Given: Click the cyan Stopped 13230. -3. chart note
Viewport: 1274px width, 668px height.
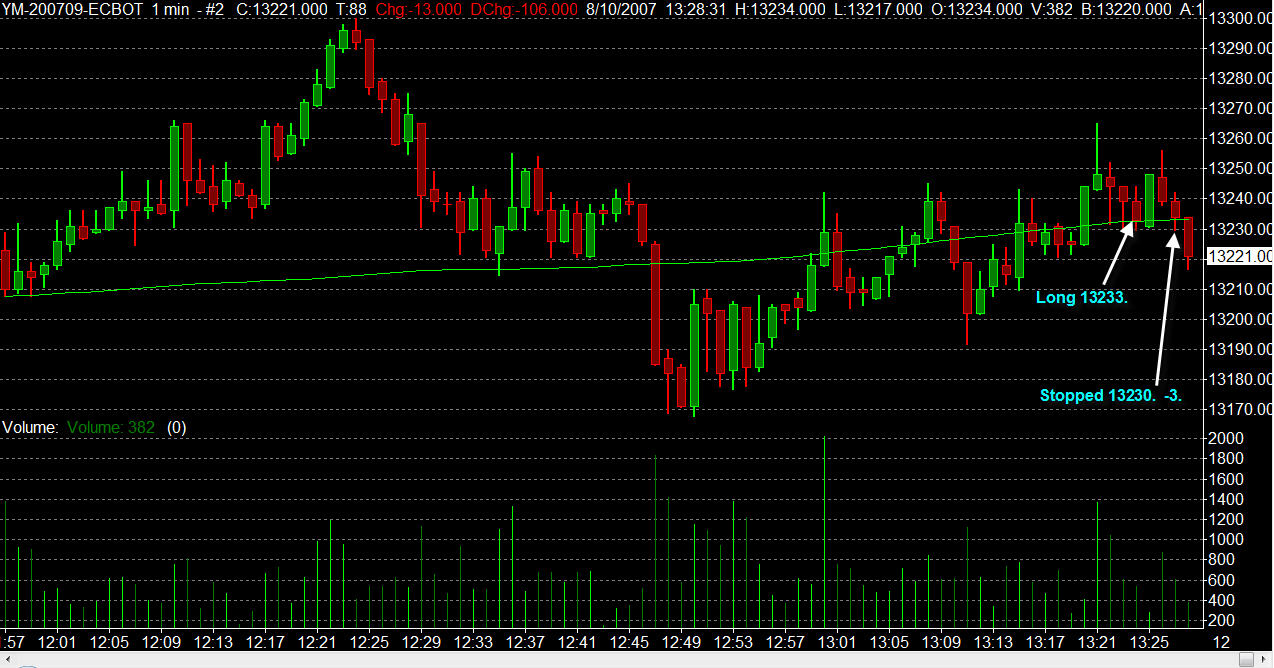Looking at the screenshot, I should [x=1112, y=395].
